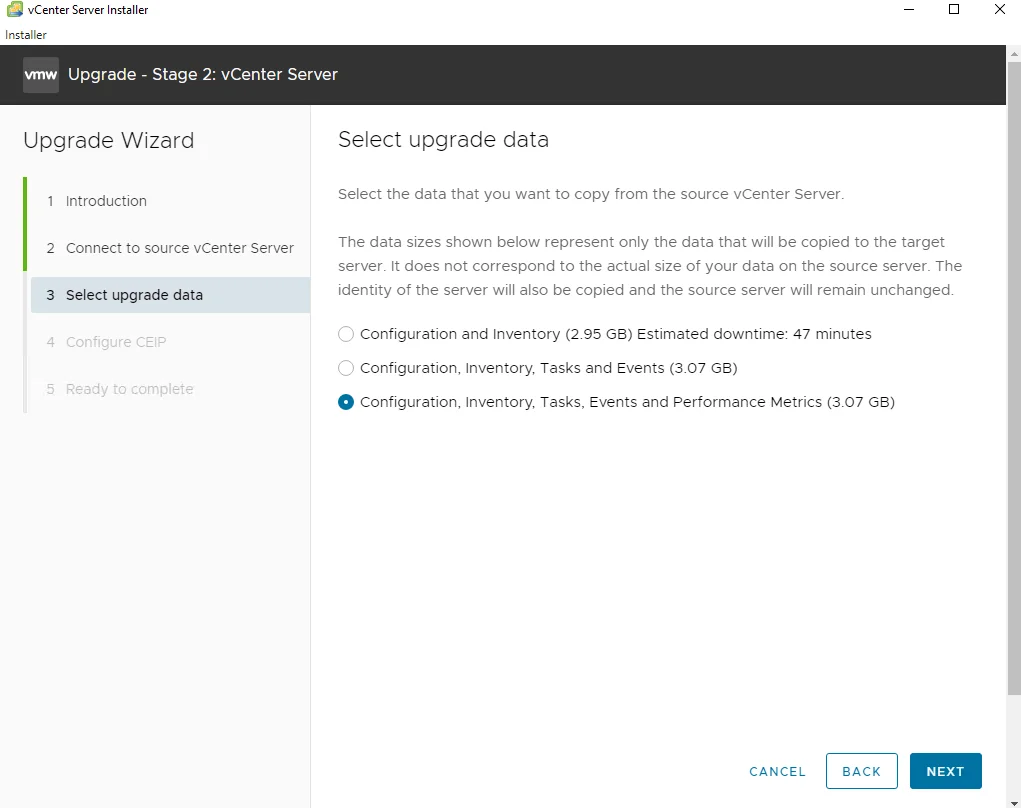Select the Select upgrade data wizard step
This screenshot has width=1021, height=808.
tap(170, 295)
